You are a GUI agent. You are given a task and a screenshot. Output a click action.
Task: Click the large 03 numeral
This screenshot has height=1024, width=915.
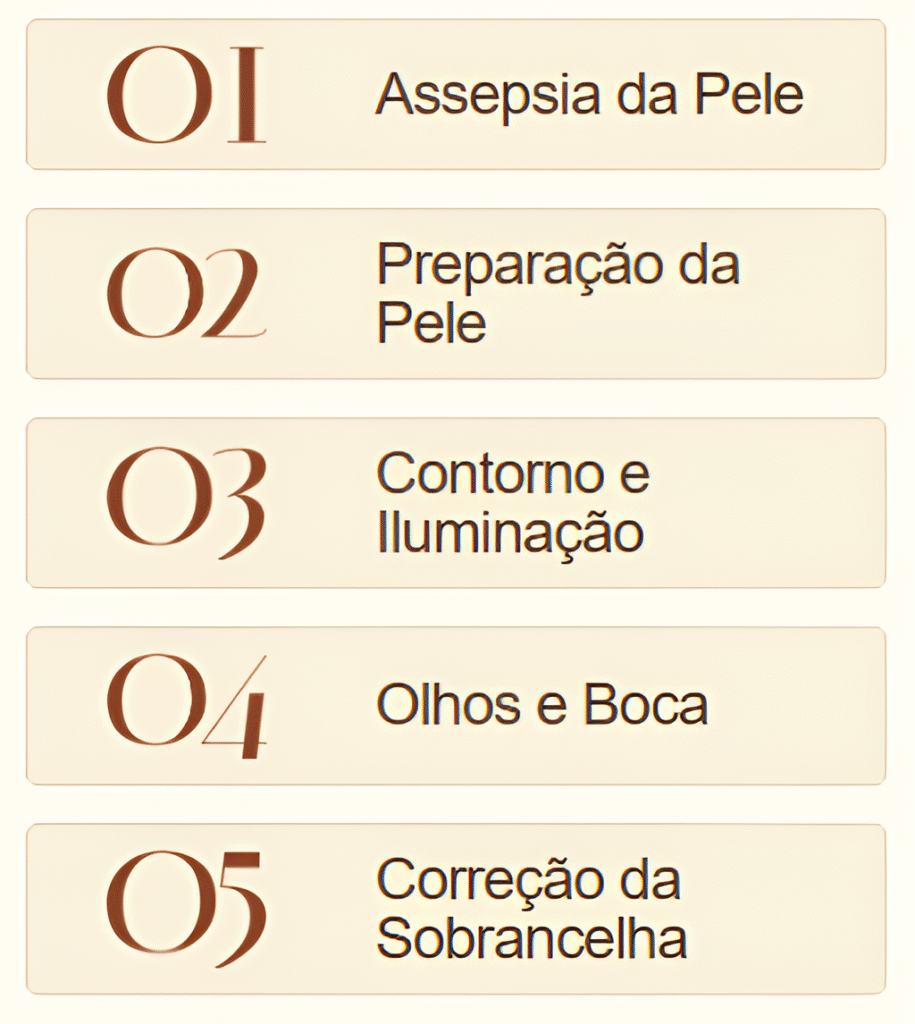186,502
